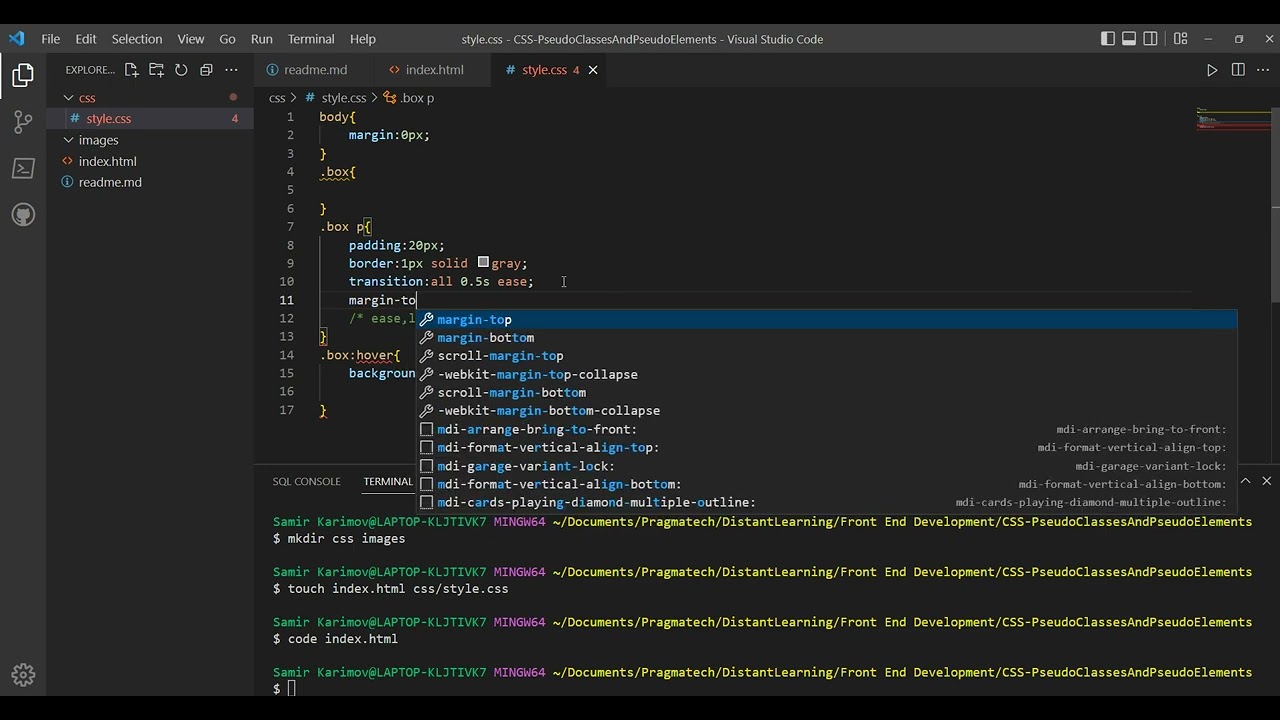Toggle bottom panel layout icon
The width and height of the screenshot is (1280, 720).
pos(1129,39)
